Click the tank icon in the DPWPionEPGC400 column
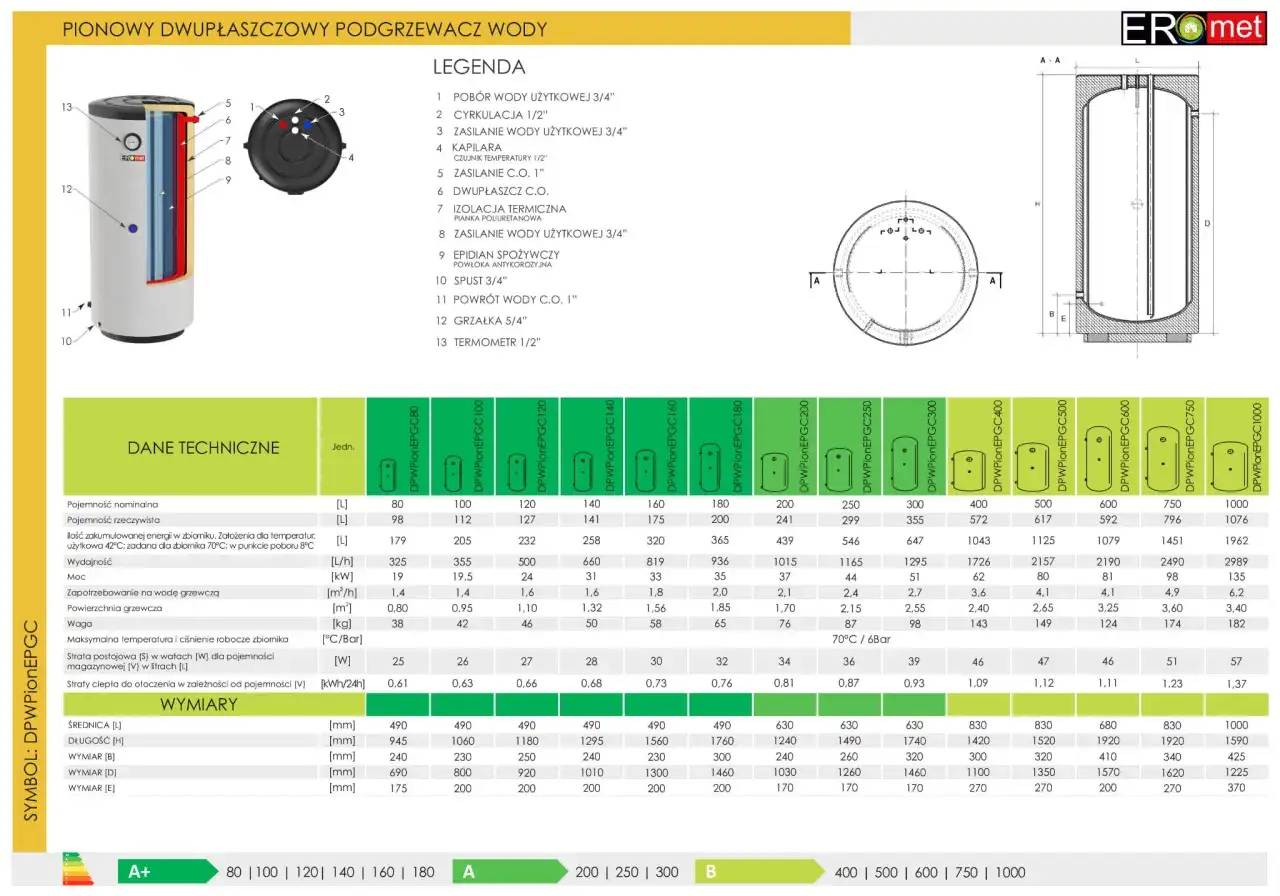This screenshot has width=1280, height=896. pyautogui.click(x=967, y=466)
